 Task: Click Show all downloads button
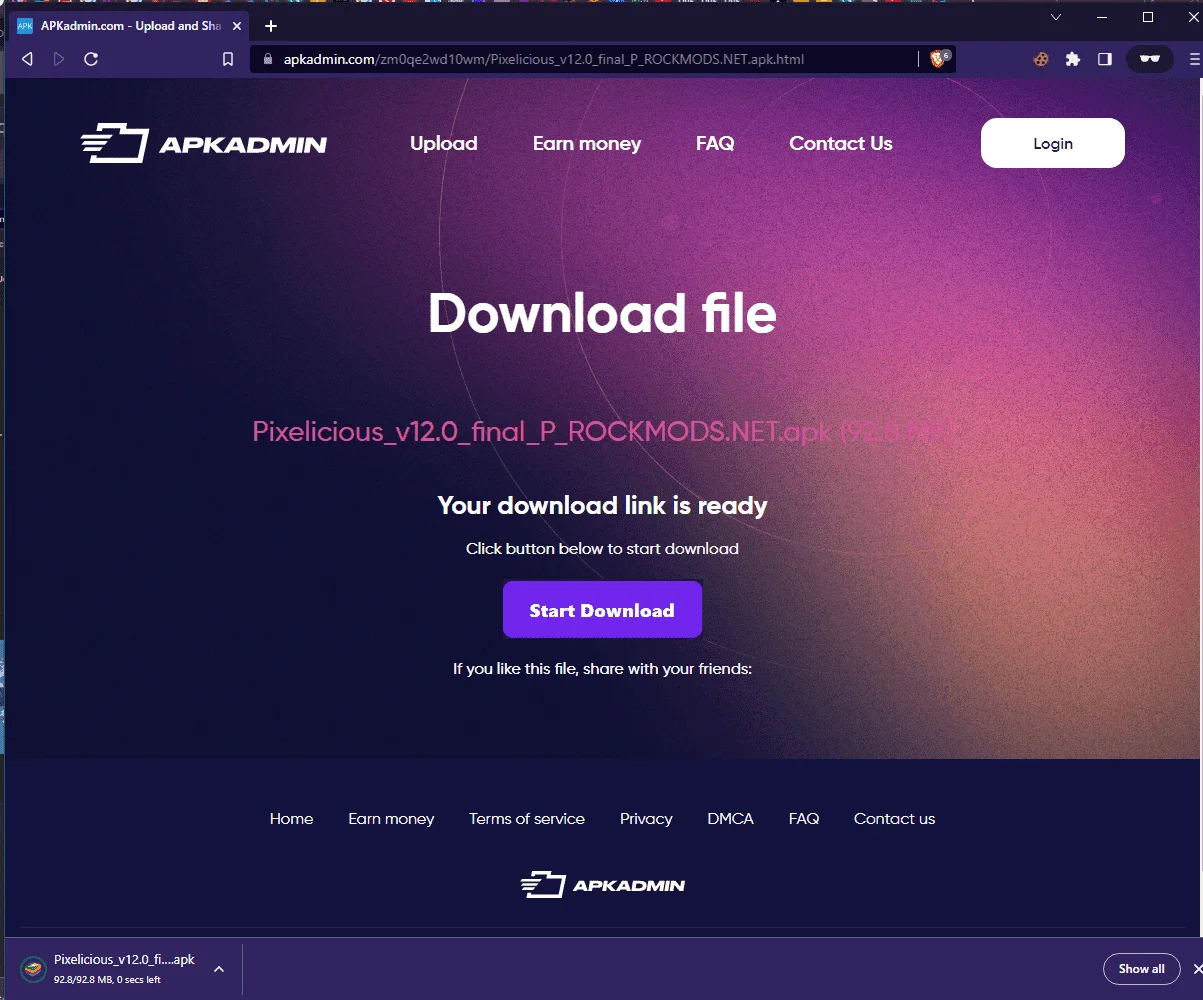[x=1141, y=969]
